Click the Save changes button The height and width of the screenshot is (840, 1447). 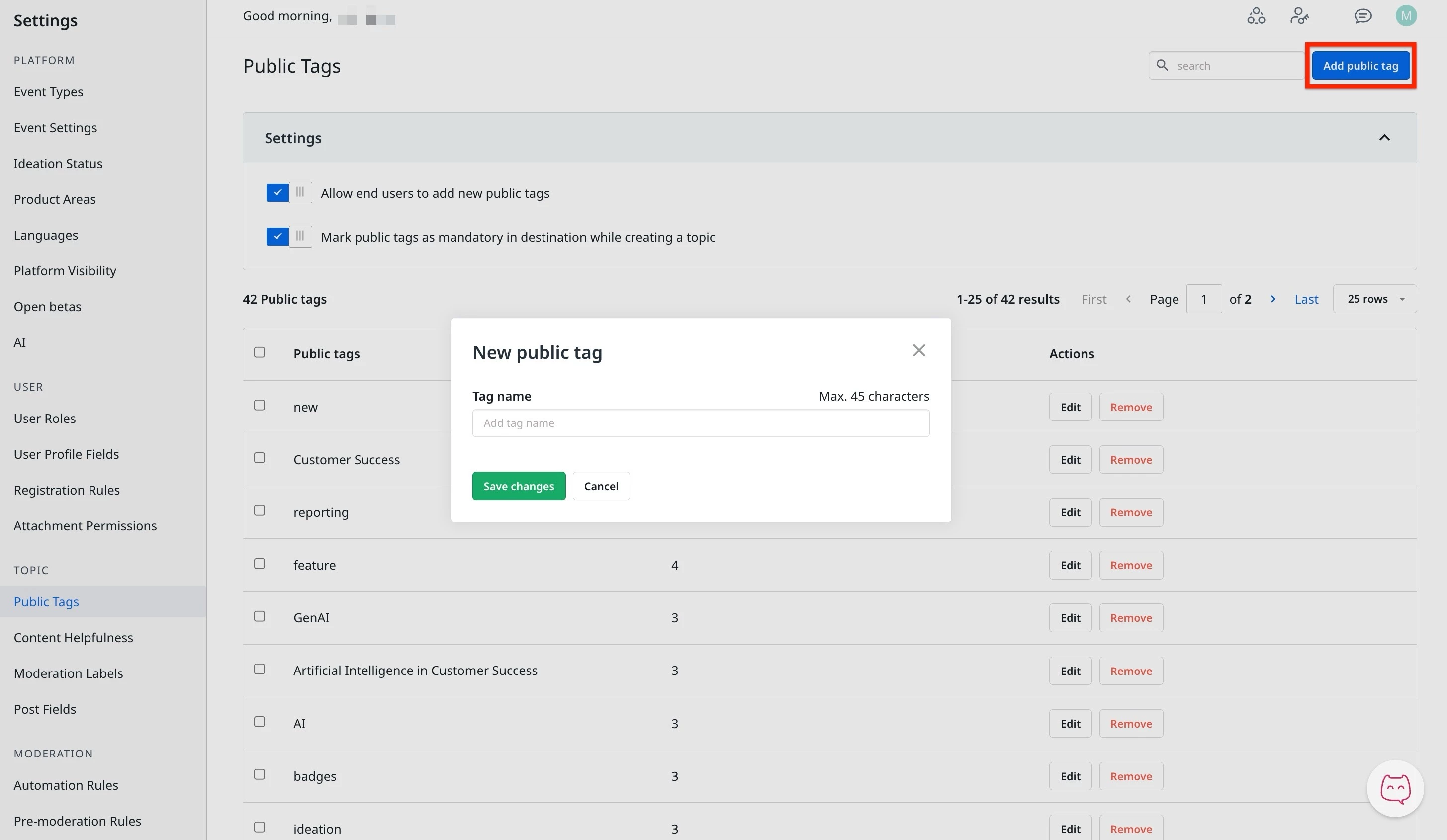click(519, 486)
